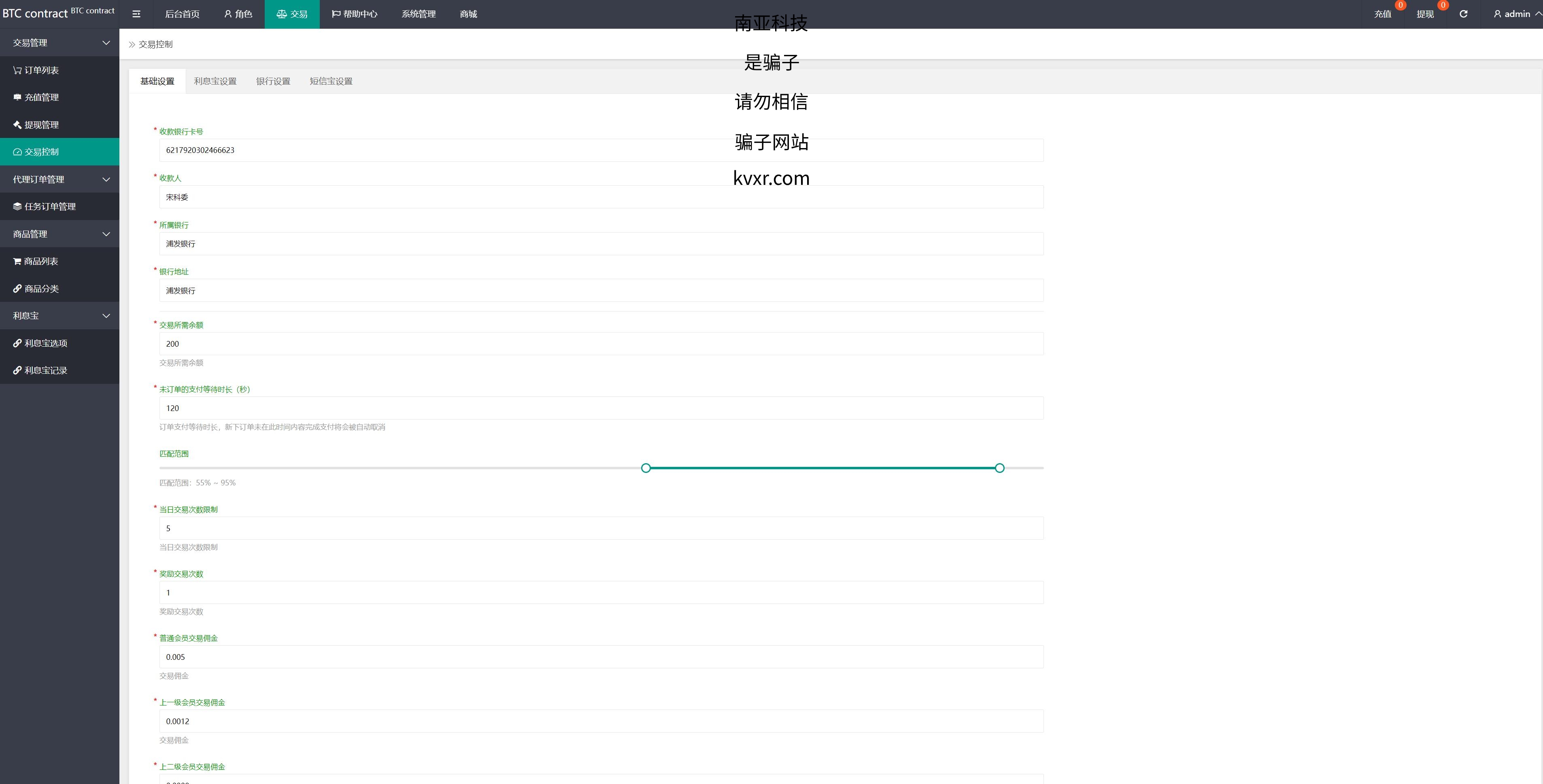Click the 上一级会员交易佣金 input field
The image size is (1543, 784).
(x=601, y=721)
